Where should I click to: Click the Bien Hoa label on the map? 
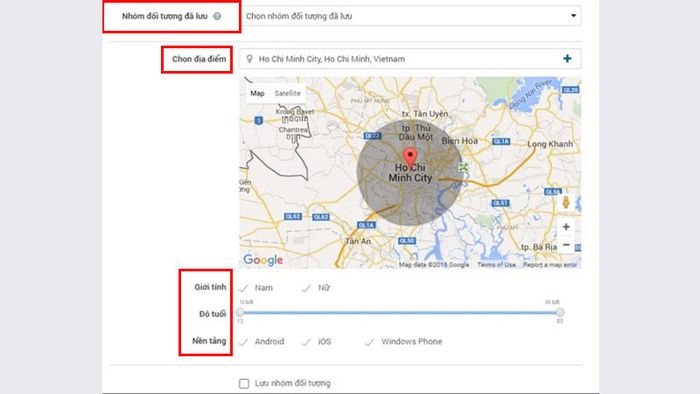pyautogui.click(x=460, y=141)
